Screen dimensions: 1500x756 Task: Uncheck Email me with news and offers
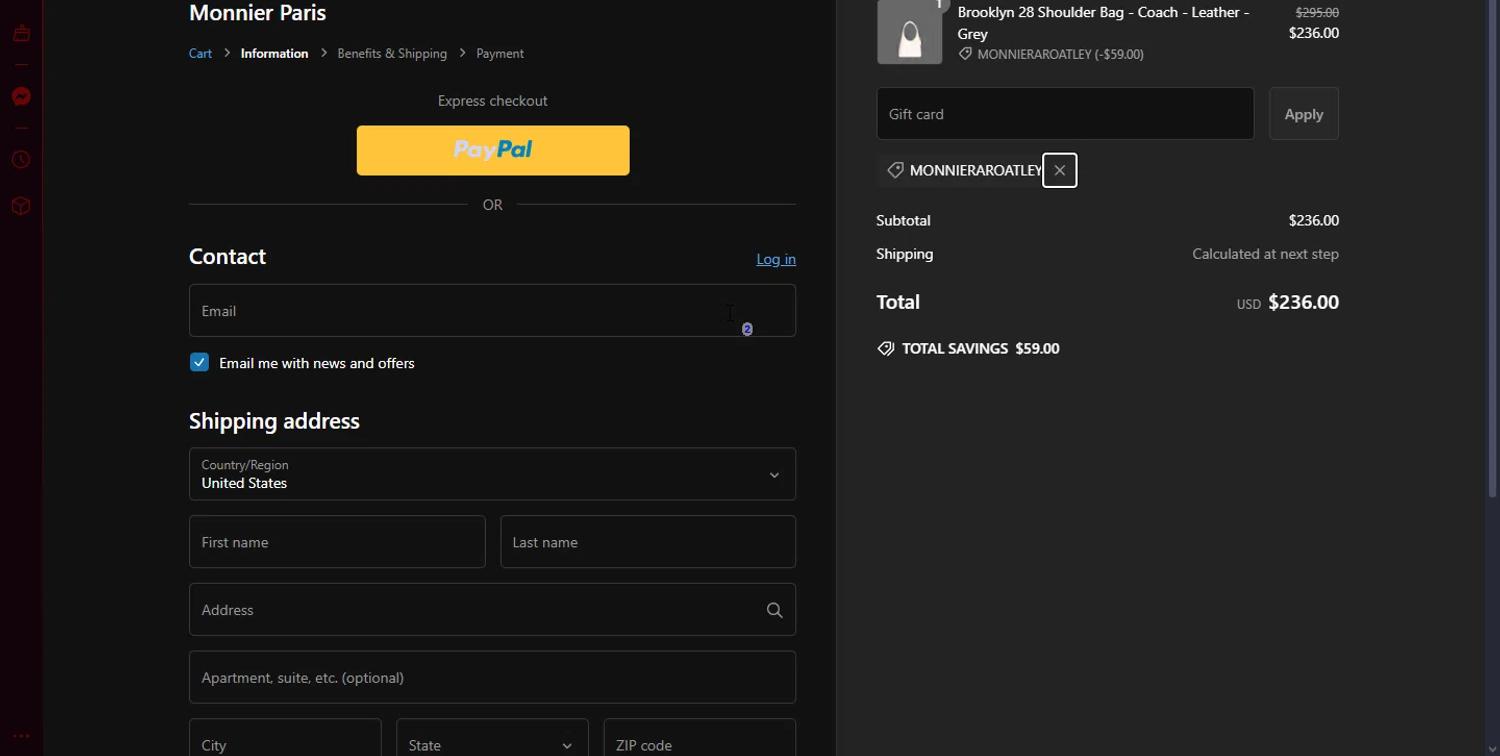click(199, 362)
